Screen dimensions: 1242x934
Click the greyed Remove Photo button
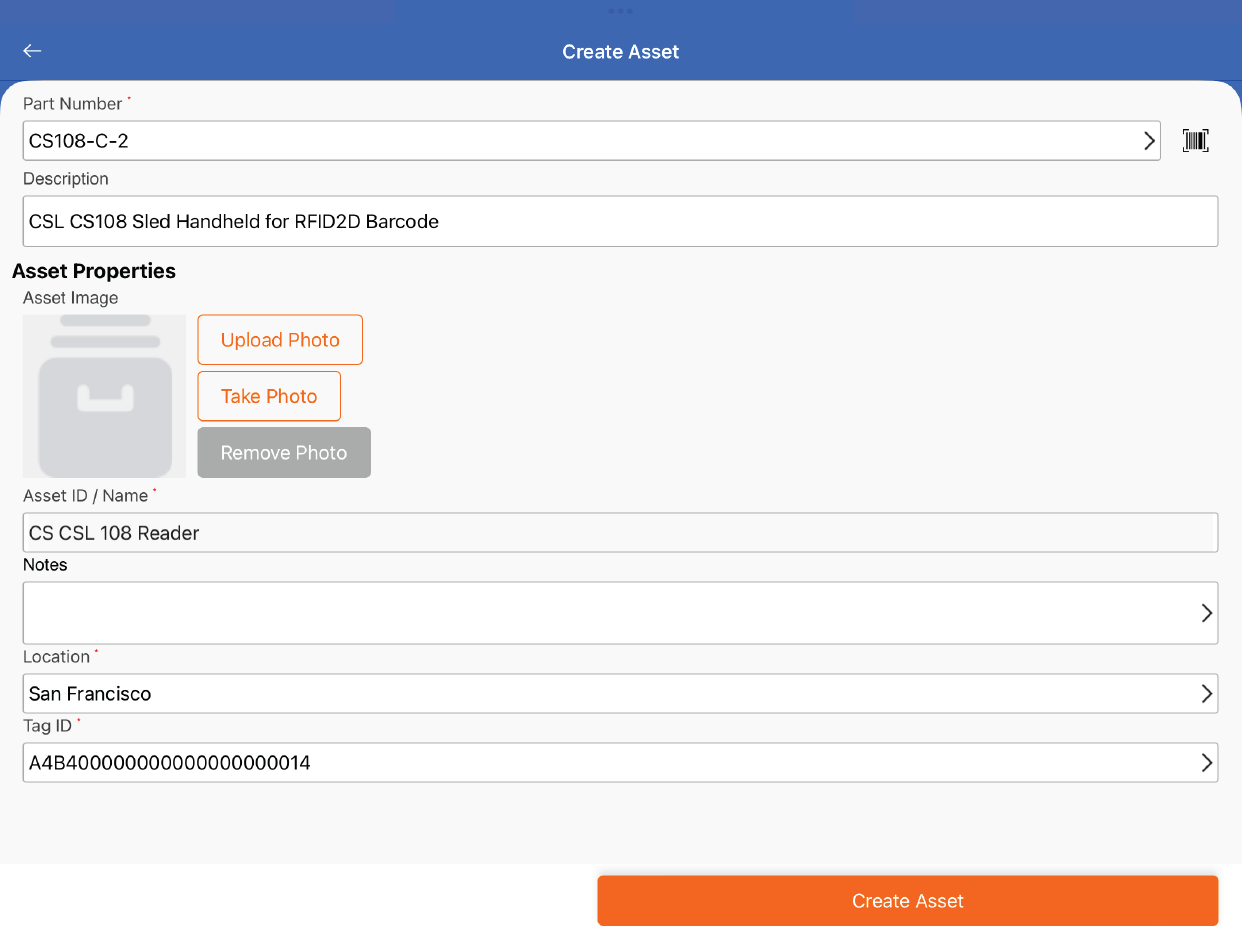click(x=284, y=453)
